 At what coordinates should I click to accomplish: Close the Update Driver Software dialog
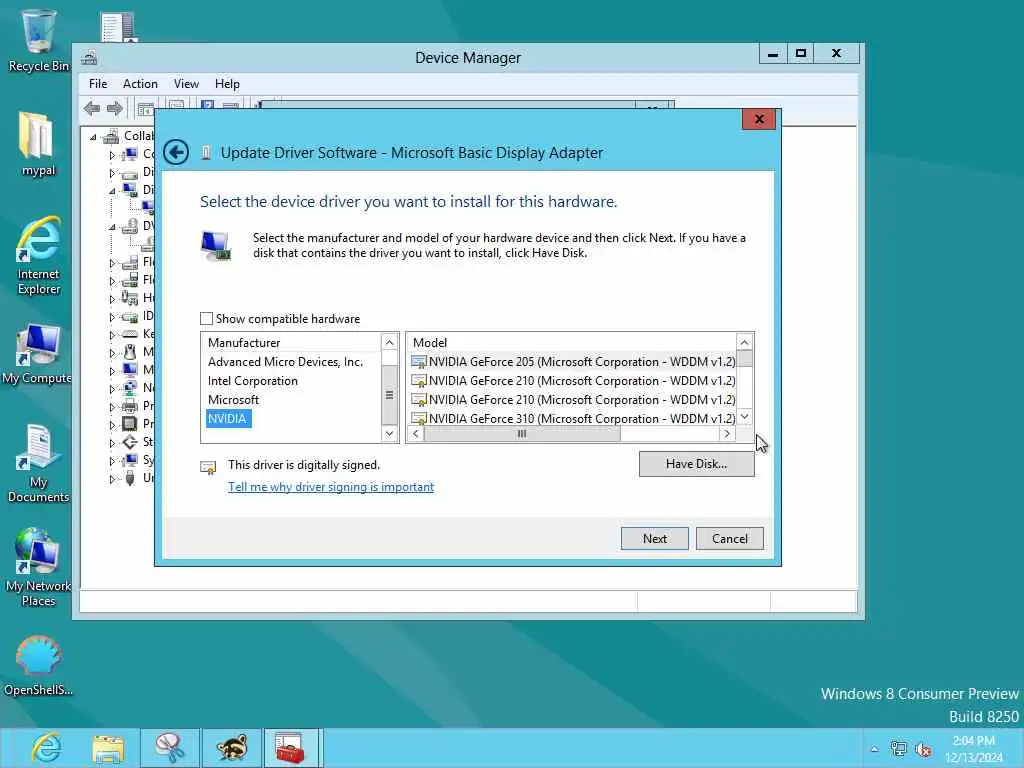(x=759, y=119)
